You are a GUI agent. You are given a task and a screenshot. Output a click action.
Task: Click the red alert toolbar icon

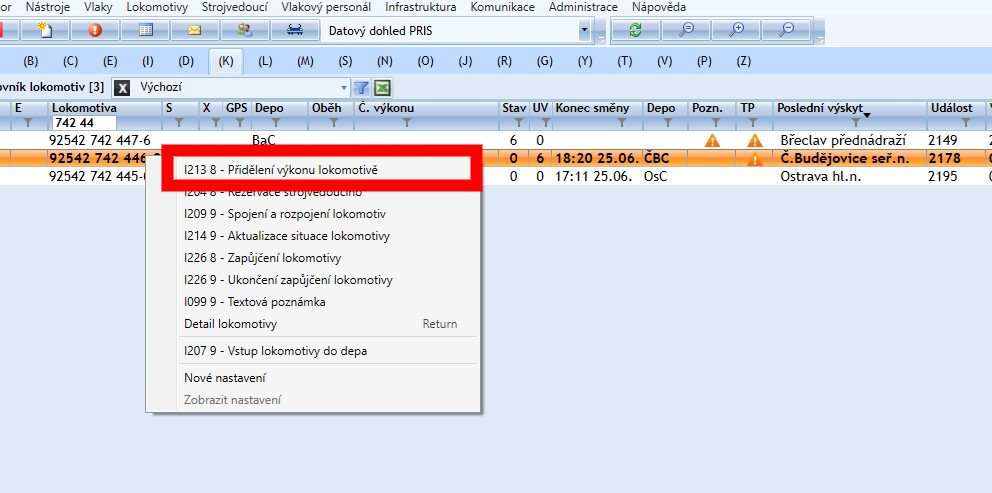coord(95,30)
